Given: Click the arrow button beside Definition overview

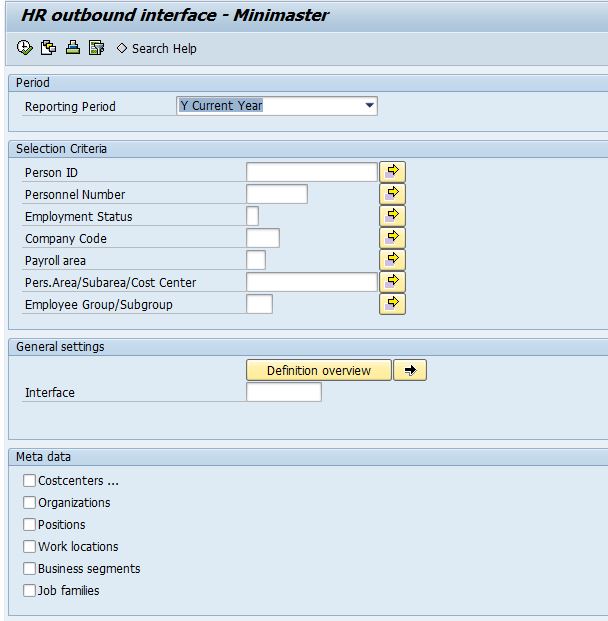Looking at the screenshot, I should 409,370.
